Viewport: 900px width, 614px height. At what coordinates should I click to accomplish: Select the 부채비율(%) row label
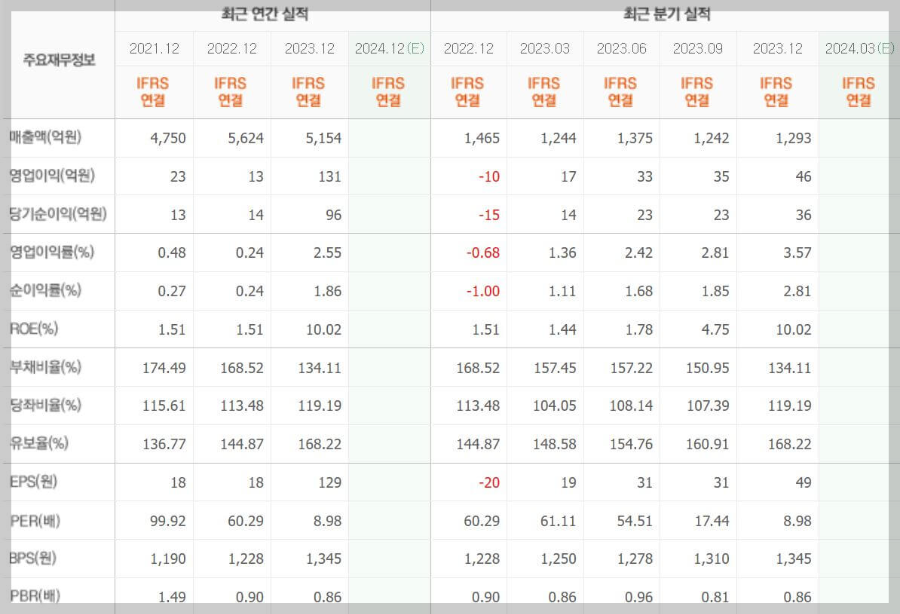[x=46, y=367]
